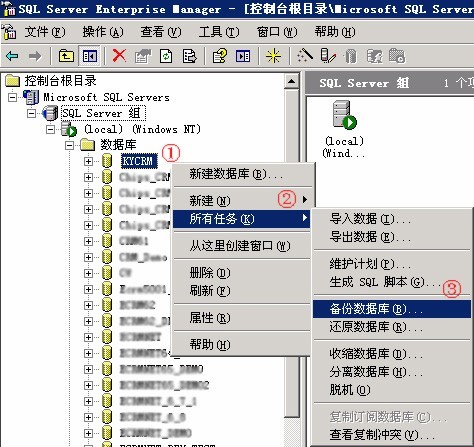Open the 文件(F) menu
The height and width of the screenshot is (447, 474).
pos(45,32)
